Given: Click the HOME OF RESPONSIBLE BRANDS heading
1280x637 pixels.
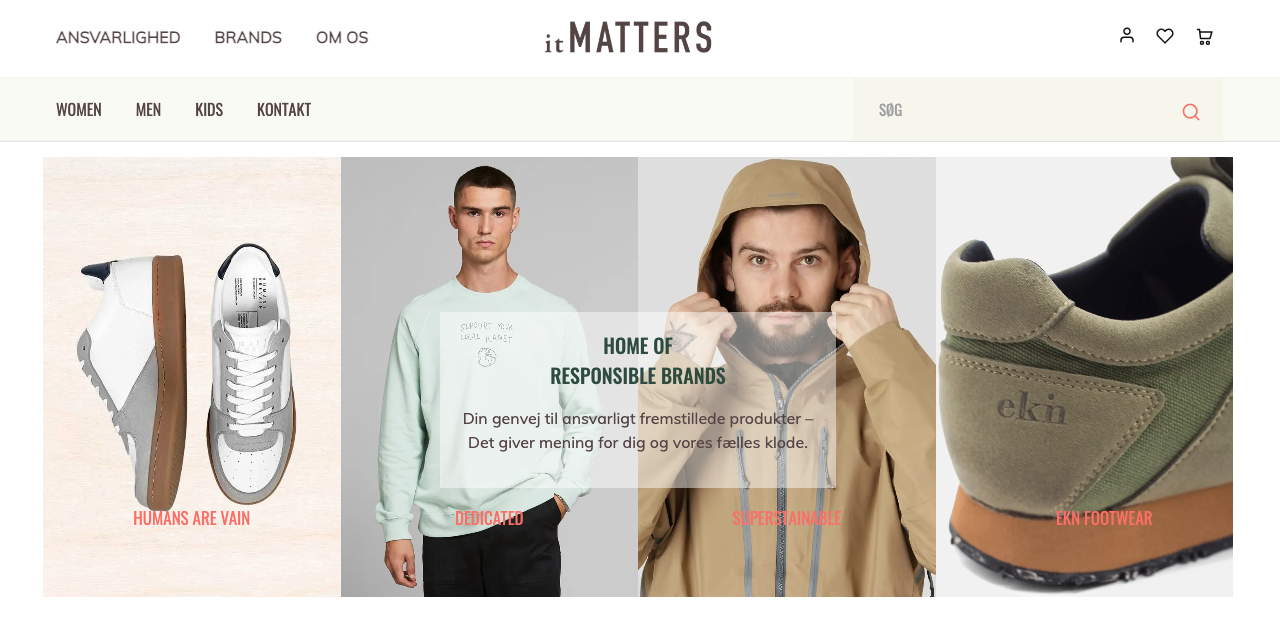Looking at the screenshot, I should (638, 361).
